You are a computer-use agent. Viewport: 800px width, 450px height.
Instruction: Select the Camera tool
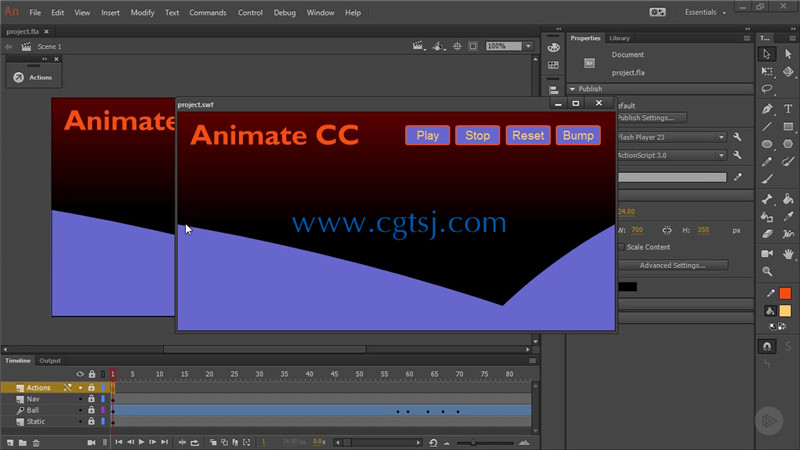point(767,253)
